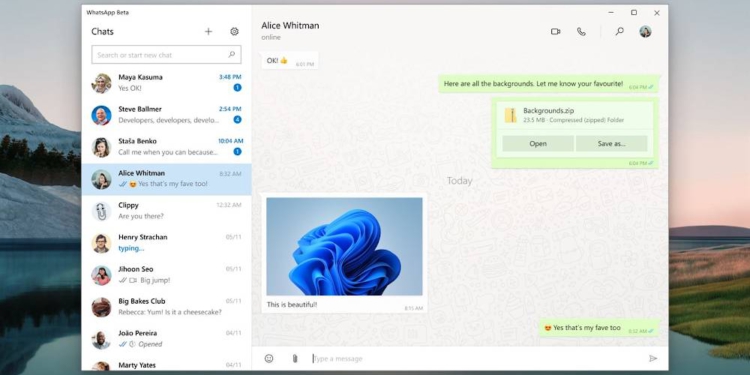Image resolution: width=750 pixels, height=375 pixels.
Task: Open the Clippy chat
Action: [166, 211]
